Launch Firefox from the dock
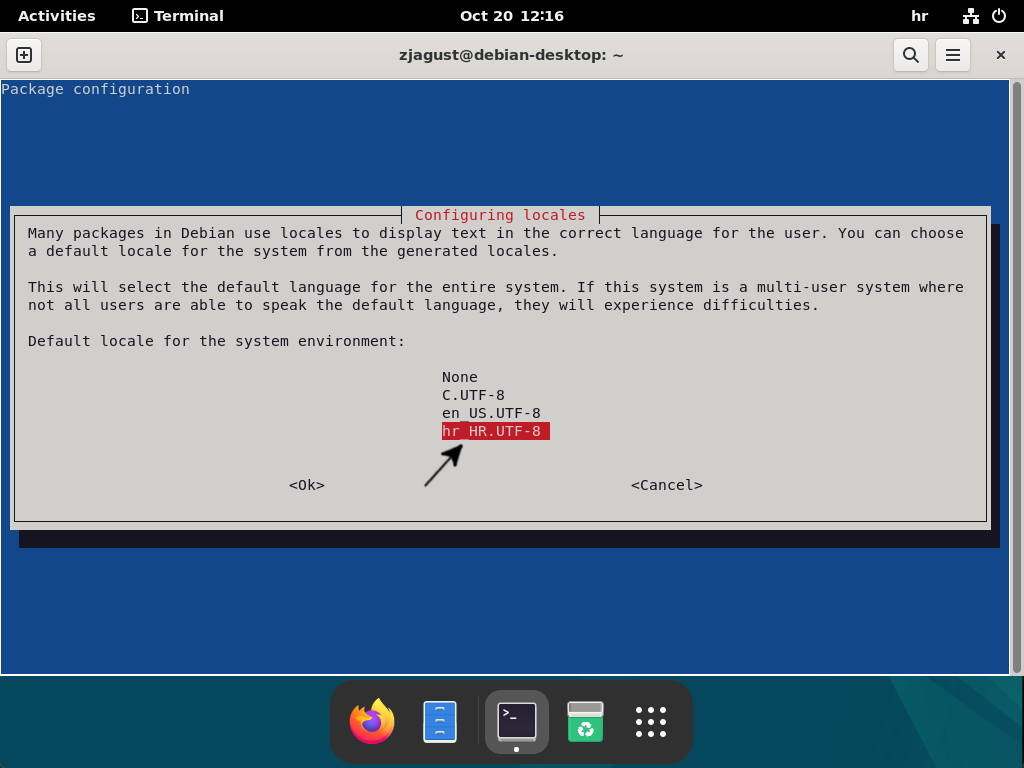The image size is (1024, 768). coord(370,721)
